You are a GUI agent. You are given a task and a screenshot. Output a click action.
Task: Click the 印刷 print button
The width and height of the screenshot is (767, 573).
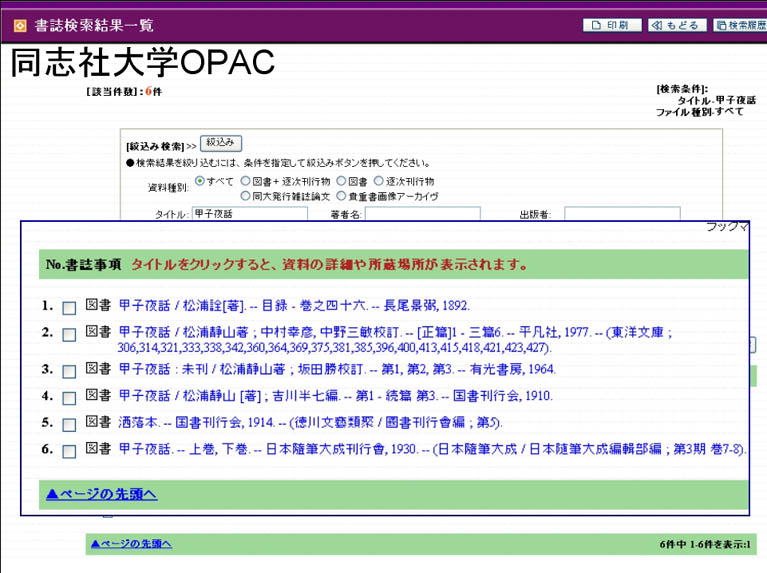(612, 25)
